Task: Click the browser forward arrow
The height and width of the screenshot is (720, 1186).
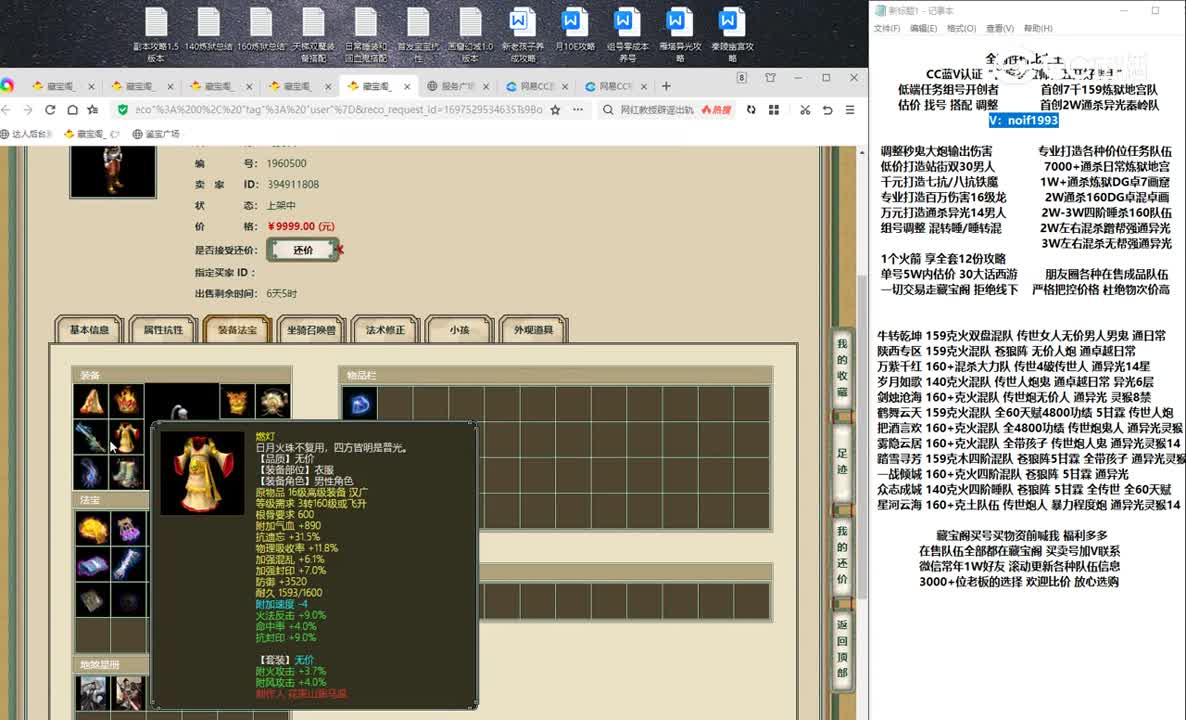Action: click(28, 110)
